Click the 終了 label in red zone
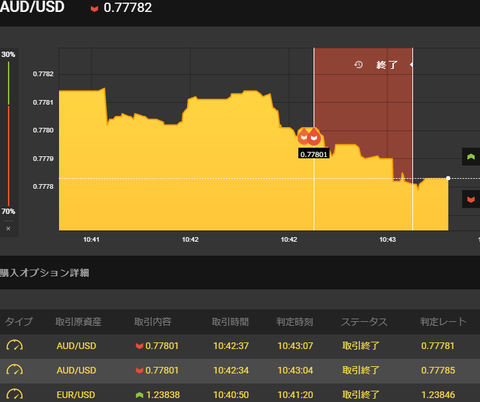 (387, 65)
